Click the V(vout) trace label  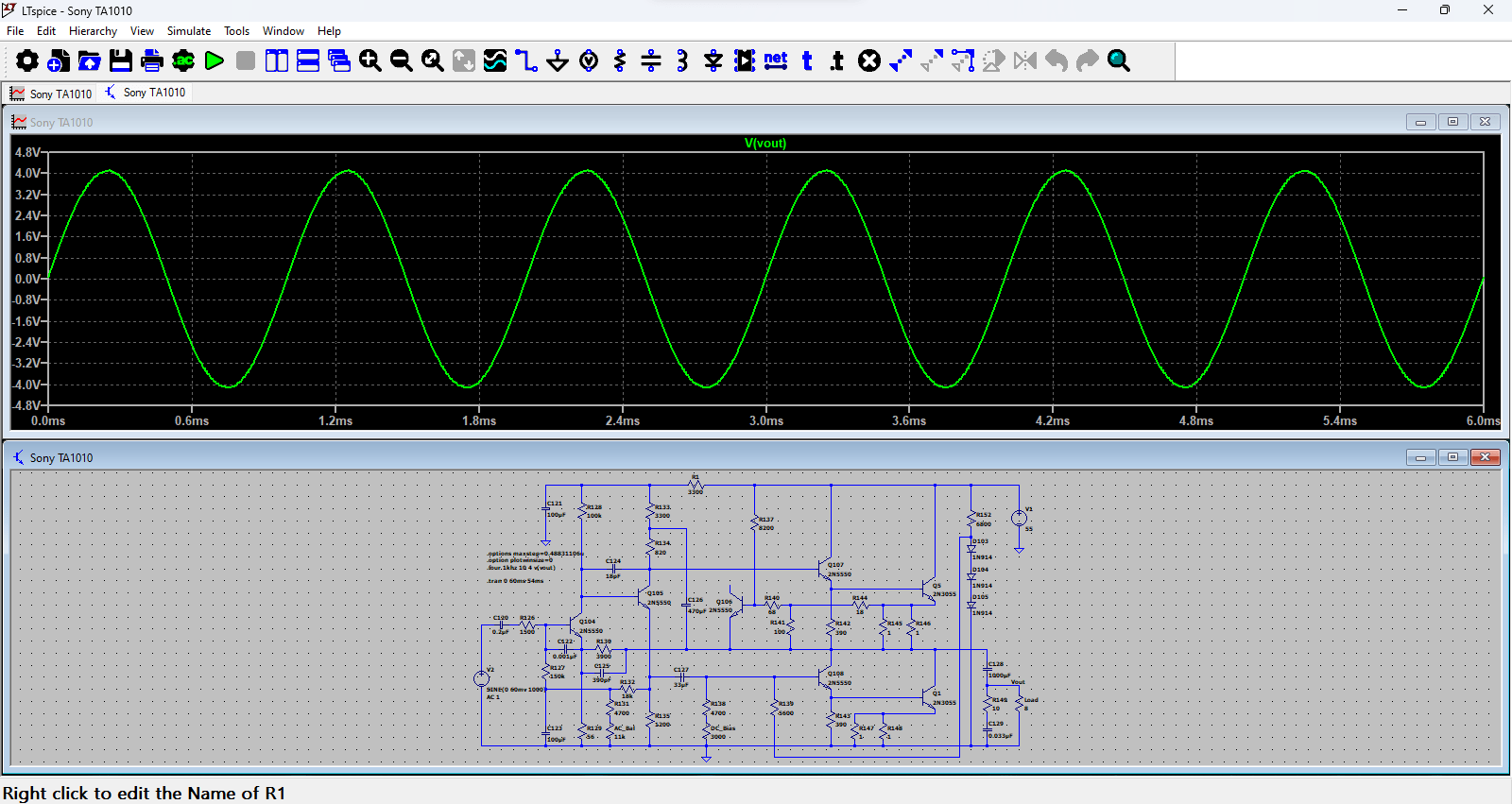(x=765, y=144)
